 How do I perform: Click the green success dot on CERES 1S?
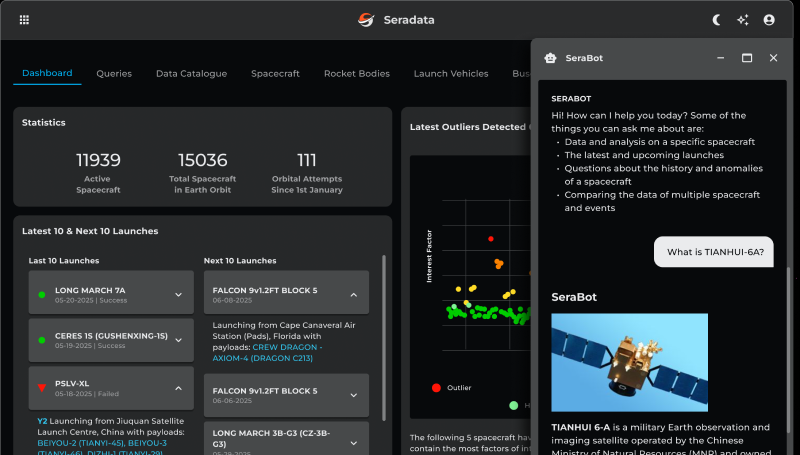tap(42, 340)
